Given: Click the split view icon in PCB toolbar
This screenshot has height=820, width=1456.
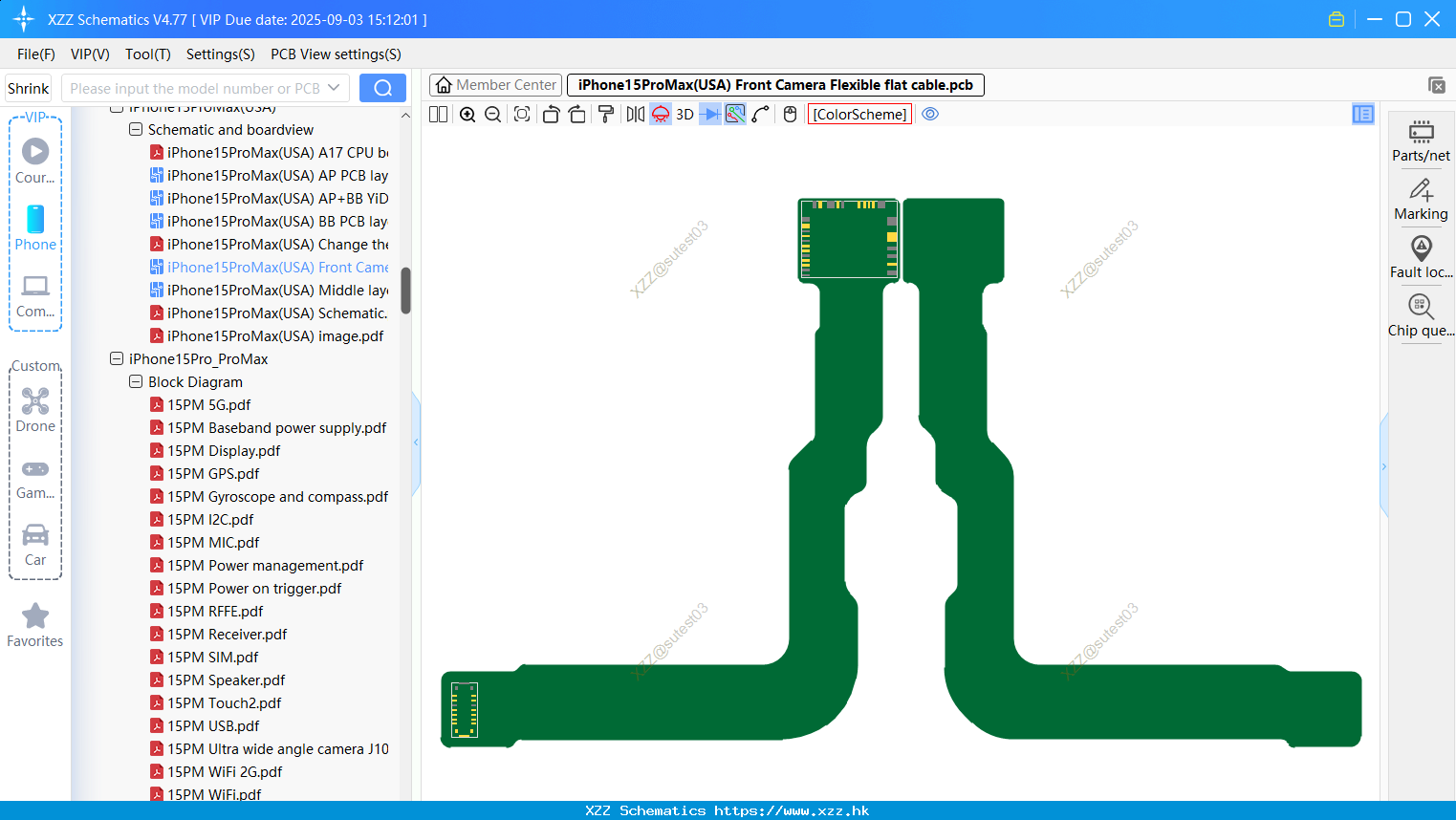Looking at the screenshot, I should tap(439, 115).
